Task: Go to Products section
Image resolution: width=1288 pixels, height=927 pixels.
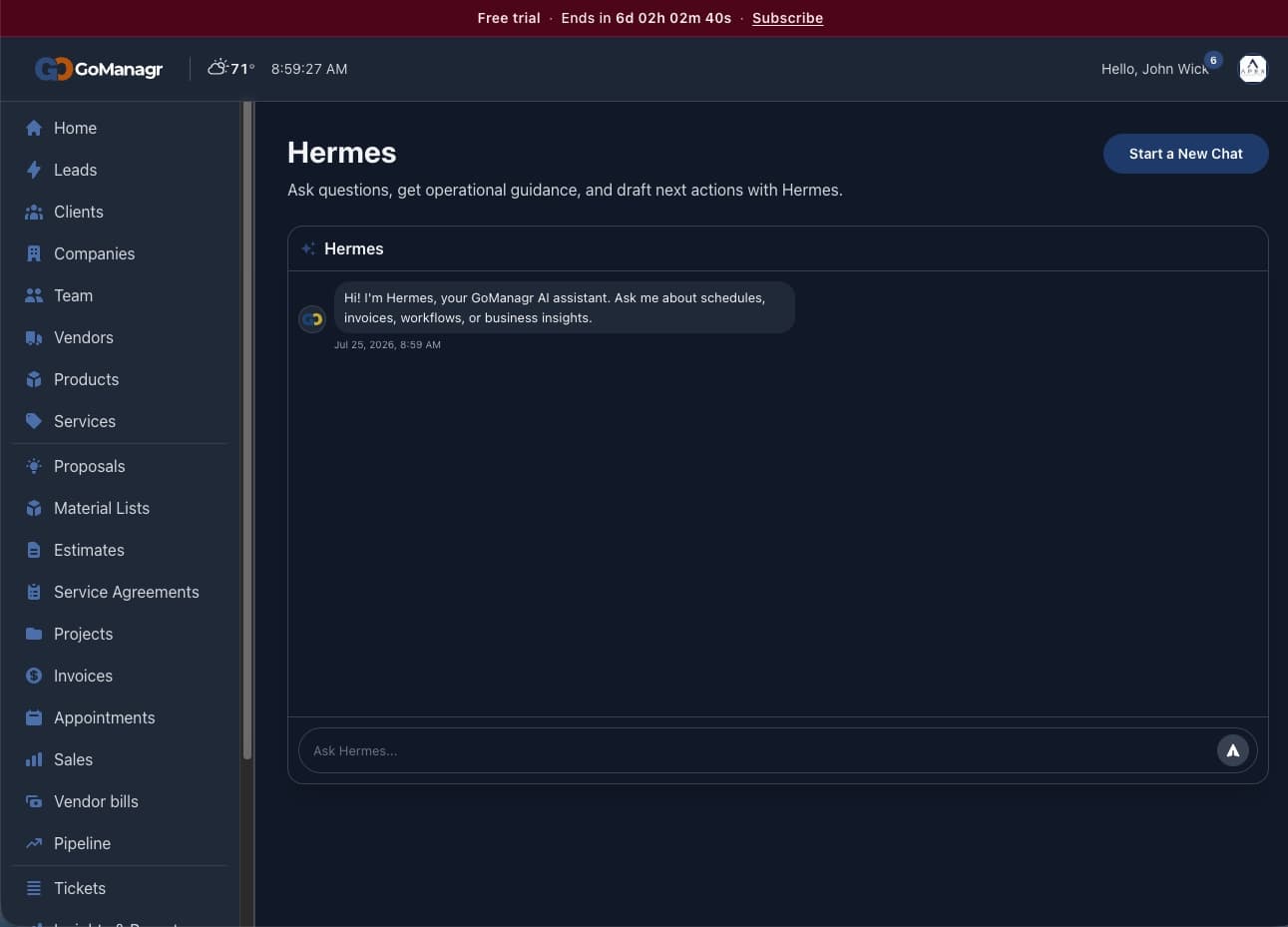Action: pos(121,379)
